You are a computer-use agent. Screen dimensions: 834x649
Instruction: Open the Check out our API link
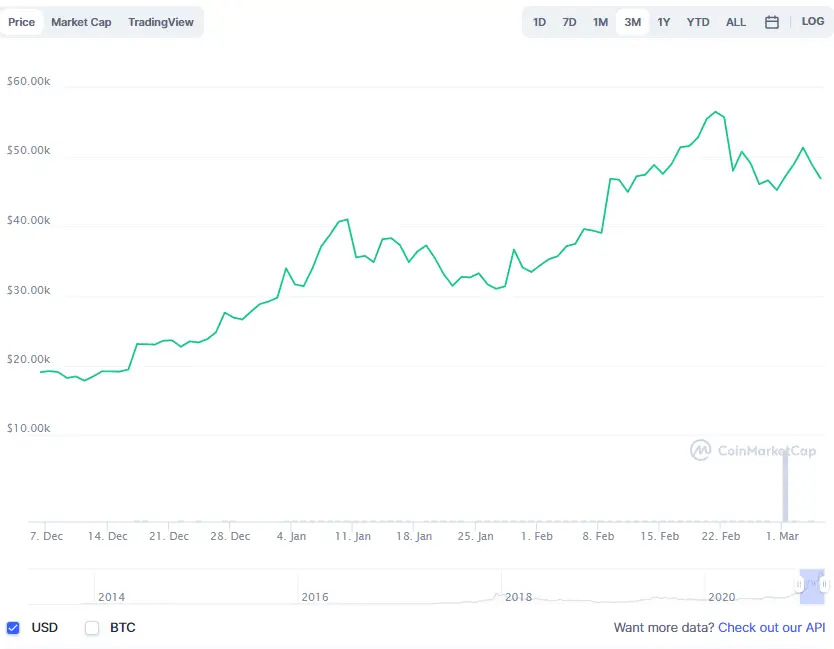[772, 628]
